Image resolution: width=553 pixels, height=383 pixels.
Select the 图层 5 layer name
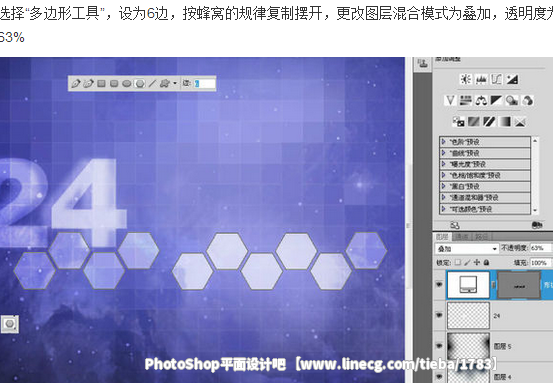[x=502, y=346]
